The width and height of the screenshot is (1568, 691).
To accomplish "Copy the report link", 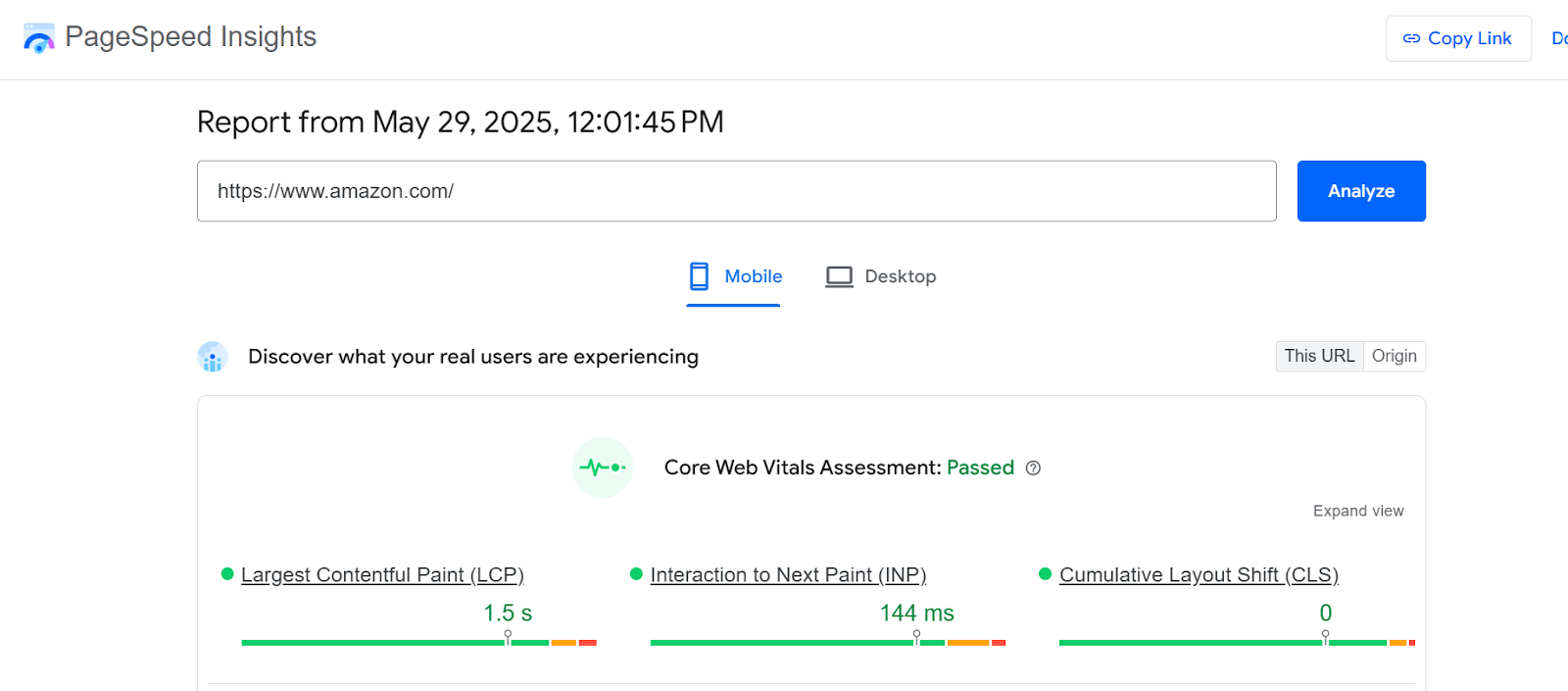I will pos(1458,38).
